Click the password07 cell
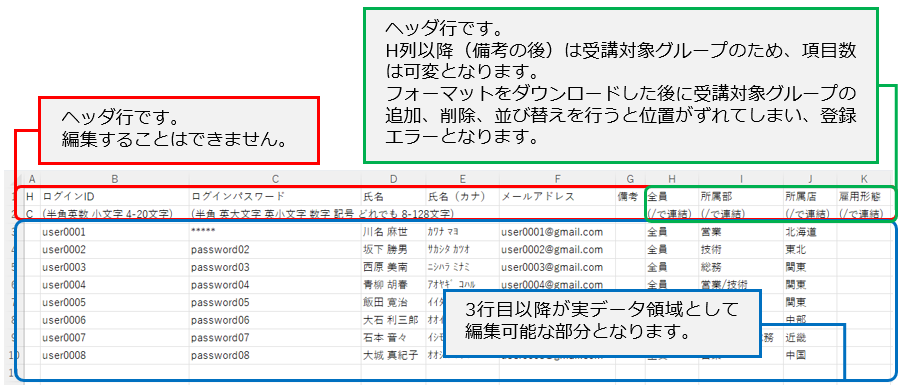Screen dimensions: 902x388 click(x=275, y=337)
